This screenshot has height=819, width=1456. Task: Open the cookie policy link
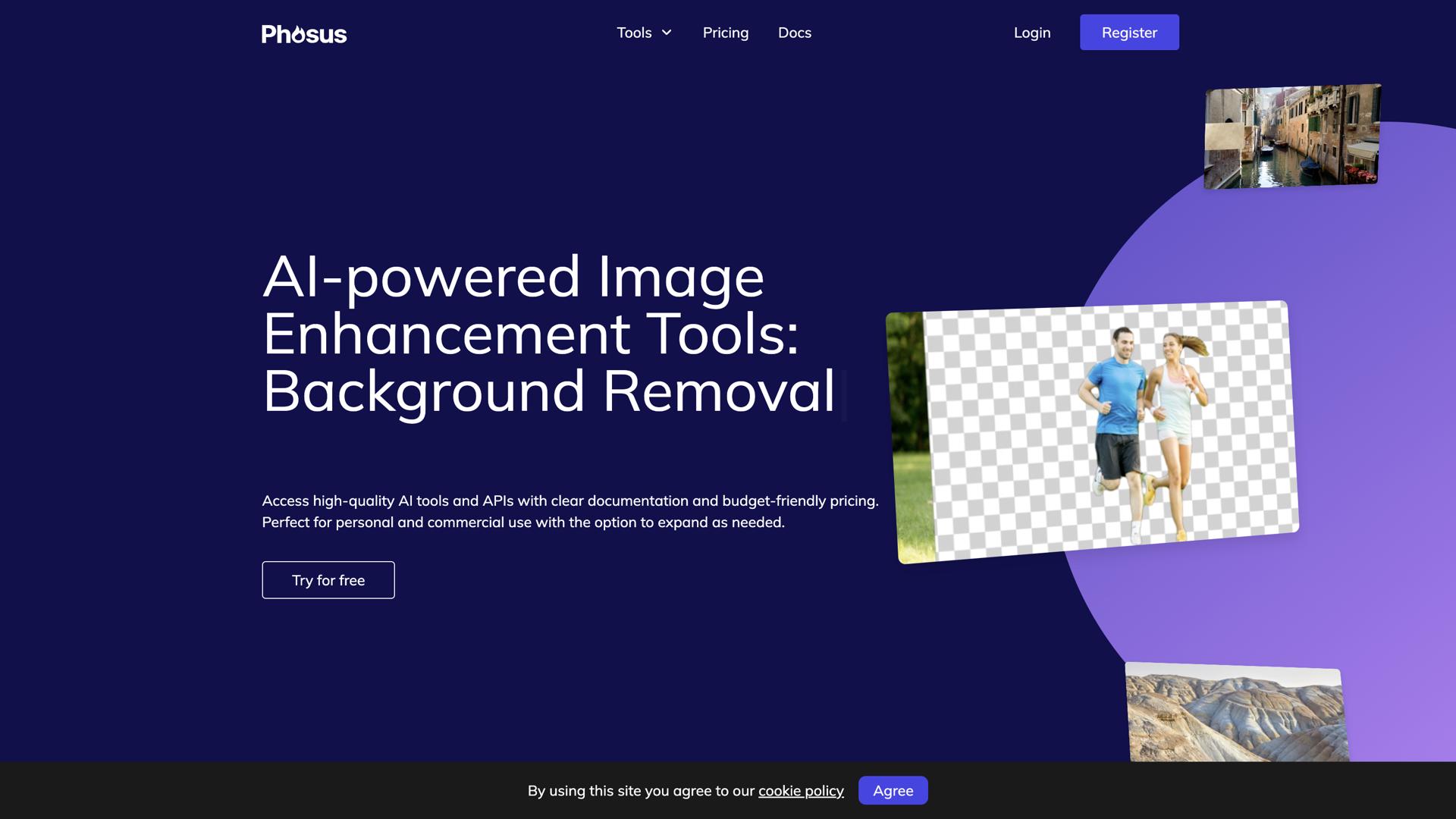click(x=801, y=791)
